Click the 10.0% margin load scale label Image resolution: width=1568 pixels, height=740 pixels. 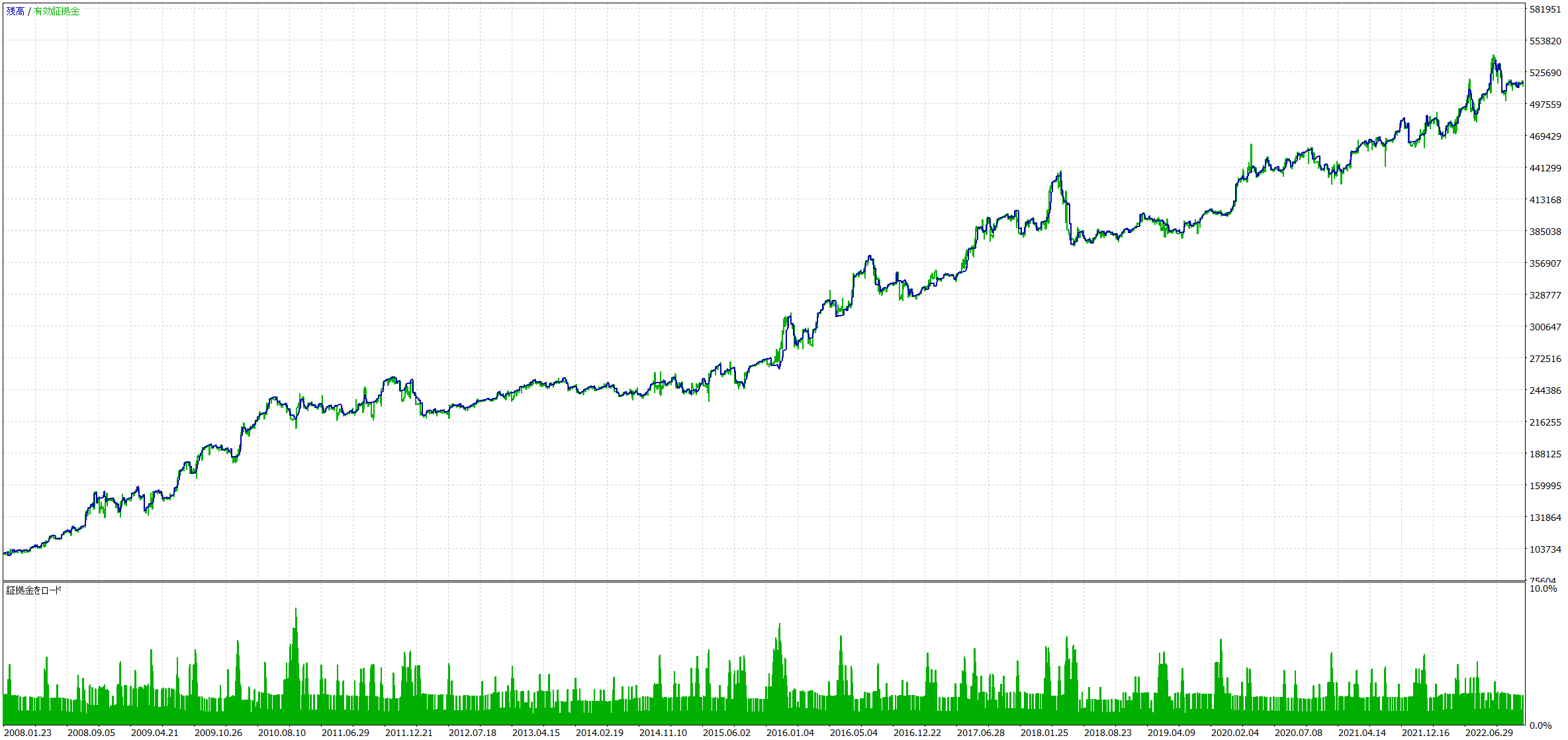[x=1544, y=588]
